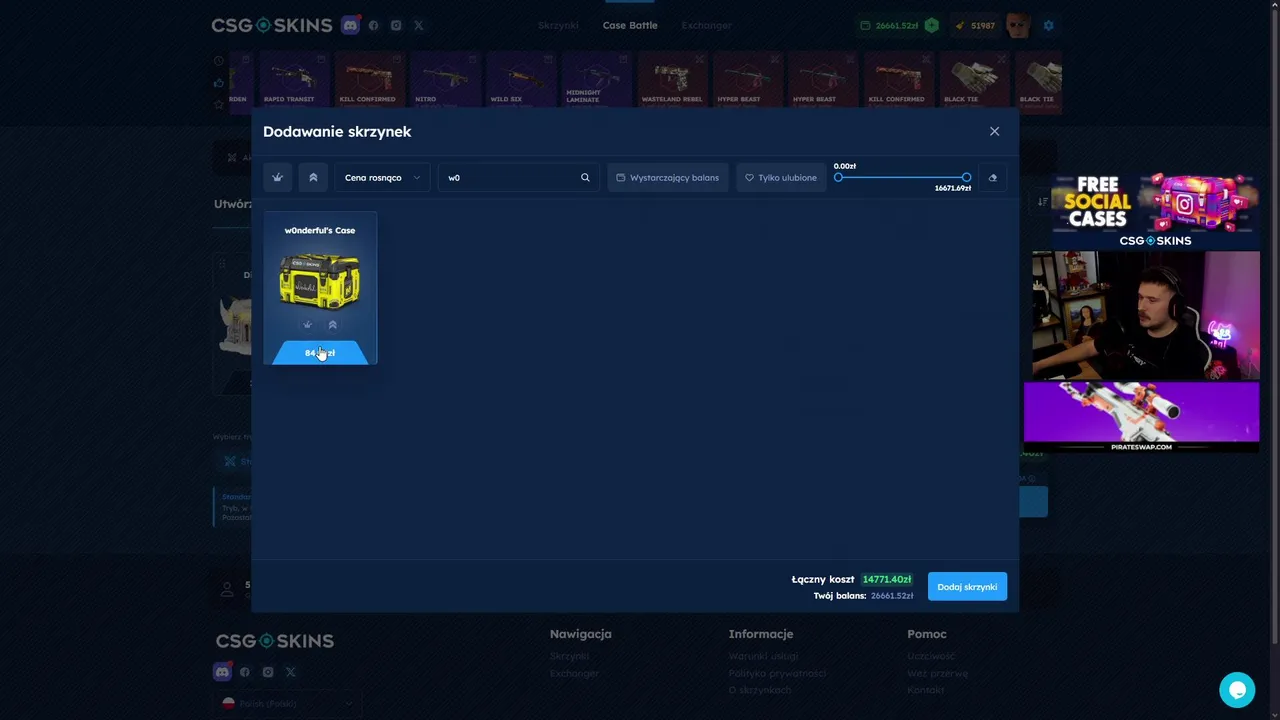Screen dimensions: 1280x720
Task: Click the Nitro drop item
Action: coord(445,79)
